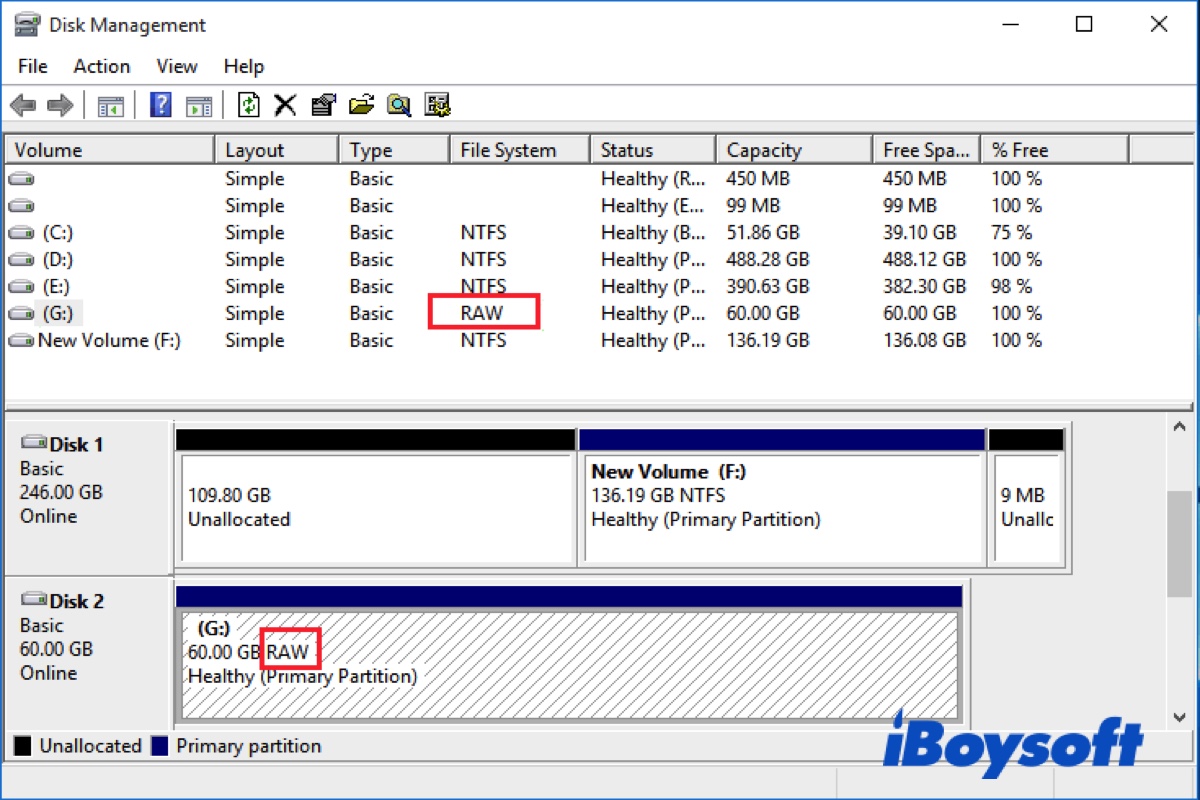Open Properties from the toolbar icon
This screenshot has width=1200, height=800.
click(323, 105)
